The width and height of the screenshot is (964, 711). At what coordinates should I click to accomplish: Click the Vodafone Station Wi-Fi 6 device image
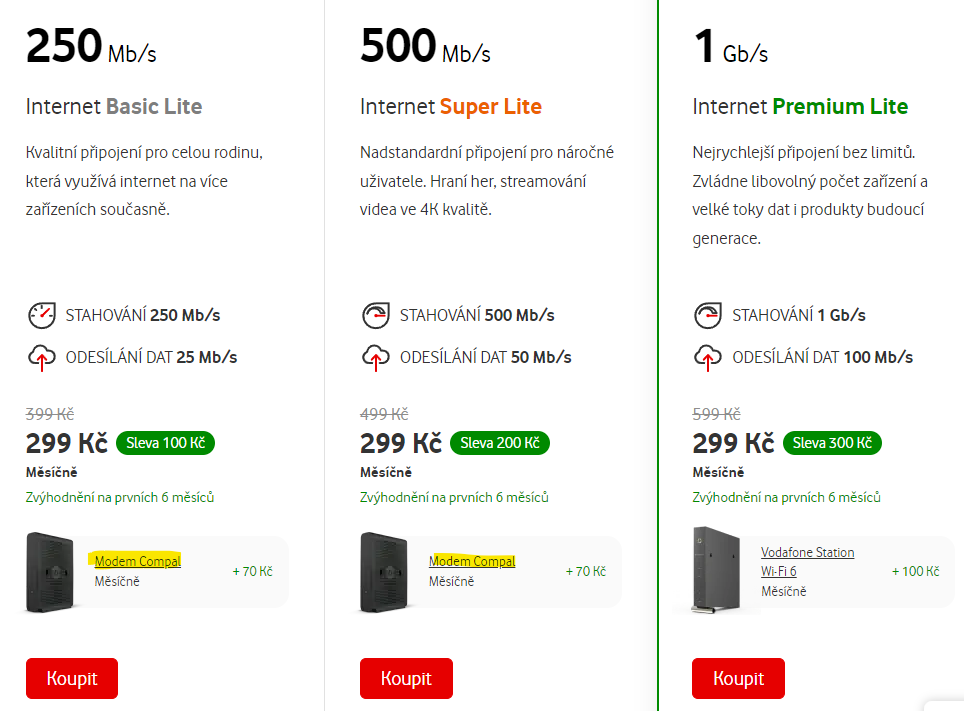click(x=716, y=570)
